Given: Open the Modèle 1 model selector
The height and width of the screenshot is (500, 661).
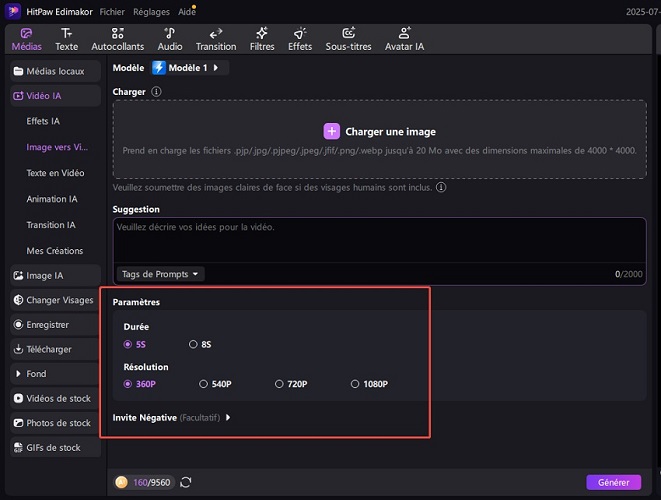Looking at the screenshot, I should (x=190, y=68).
